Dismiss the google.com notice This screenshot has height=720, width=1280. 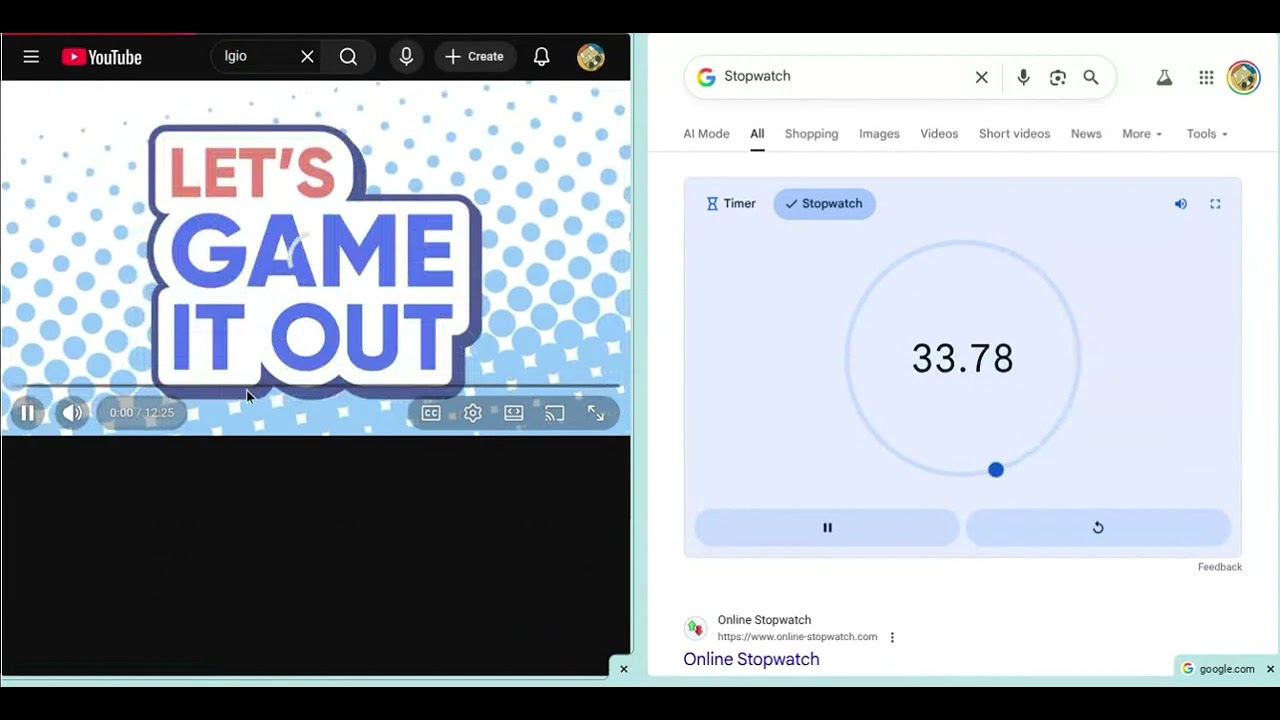[x=1270, y=669]
